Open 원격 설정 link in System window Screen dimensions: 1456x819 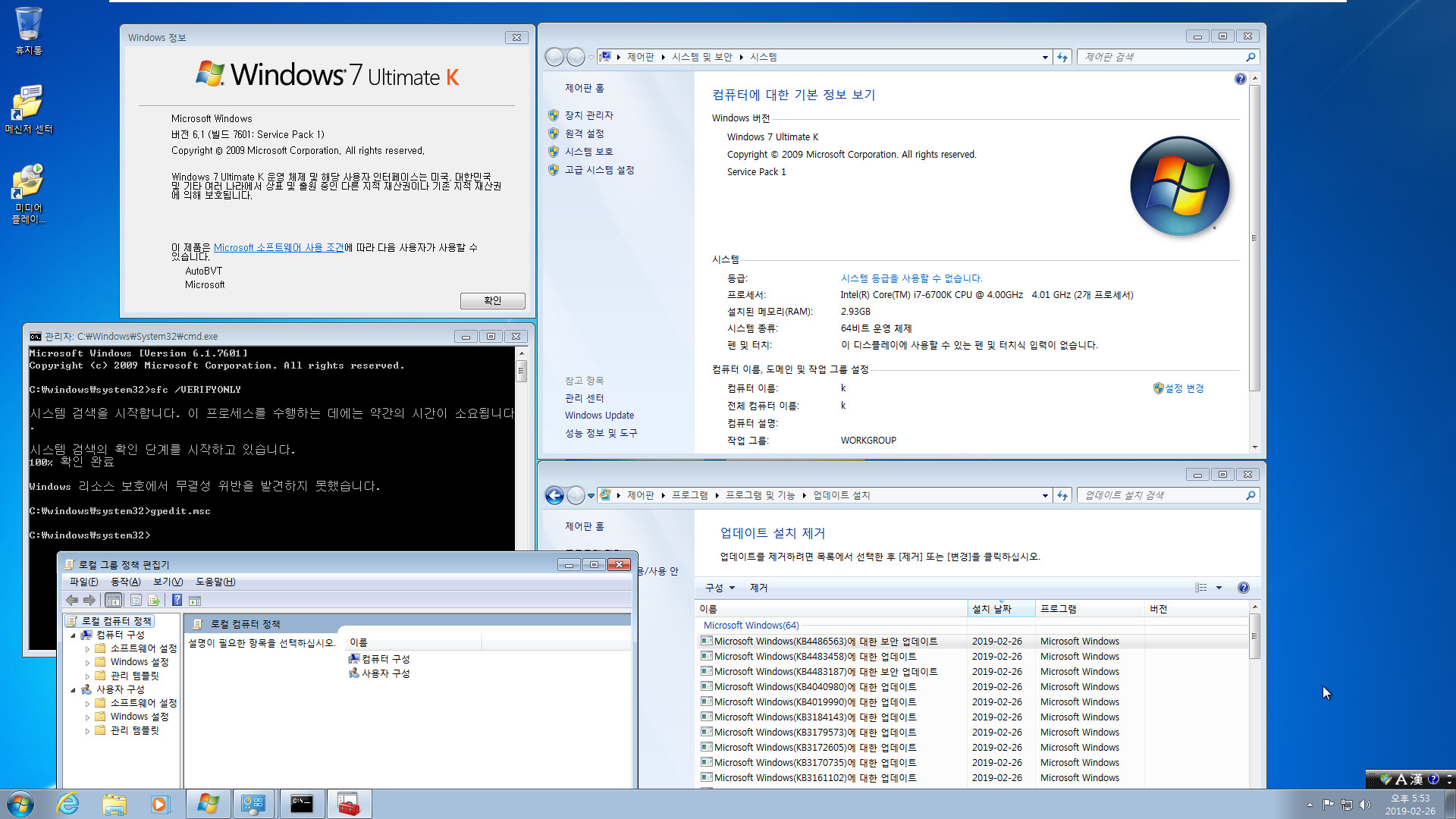584,133
